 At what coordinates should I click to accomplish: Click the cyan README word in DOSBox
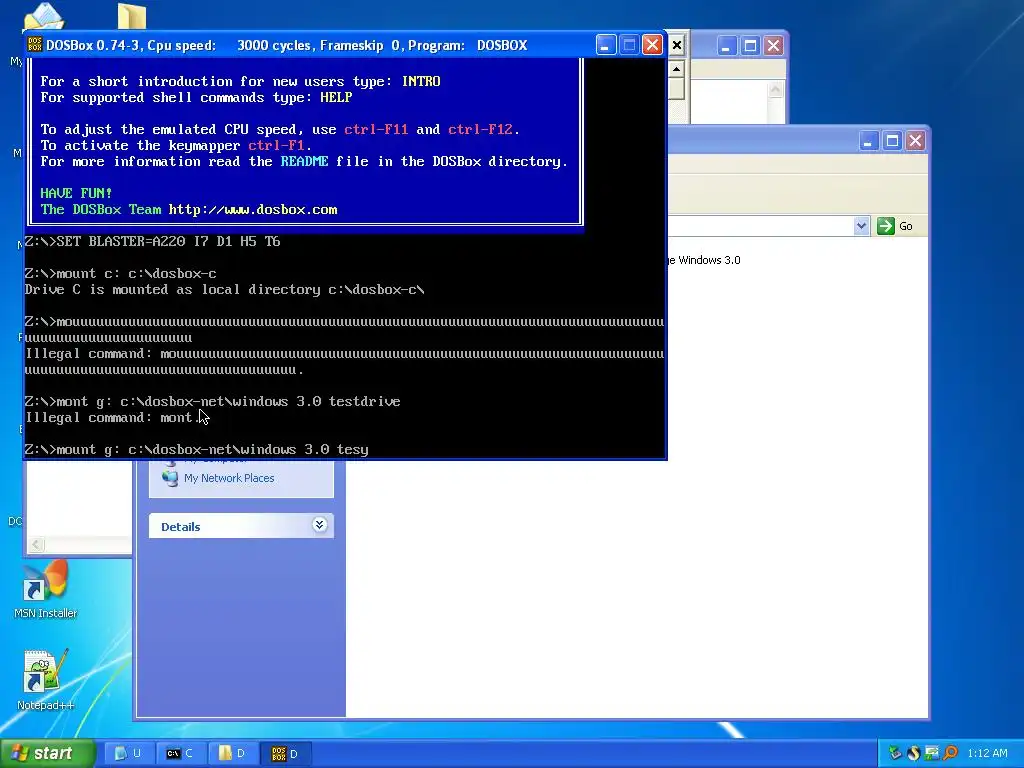point(304,161)
